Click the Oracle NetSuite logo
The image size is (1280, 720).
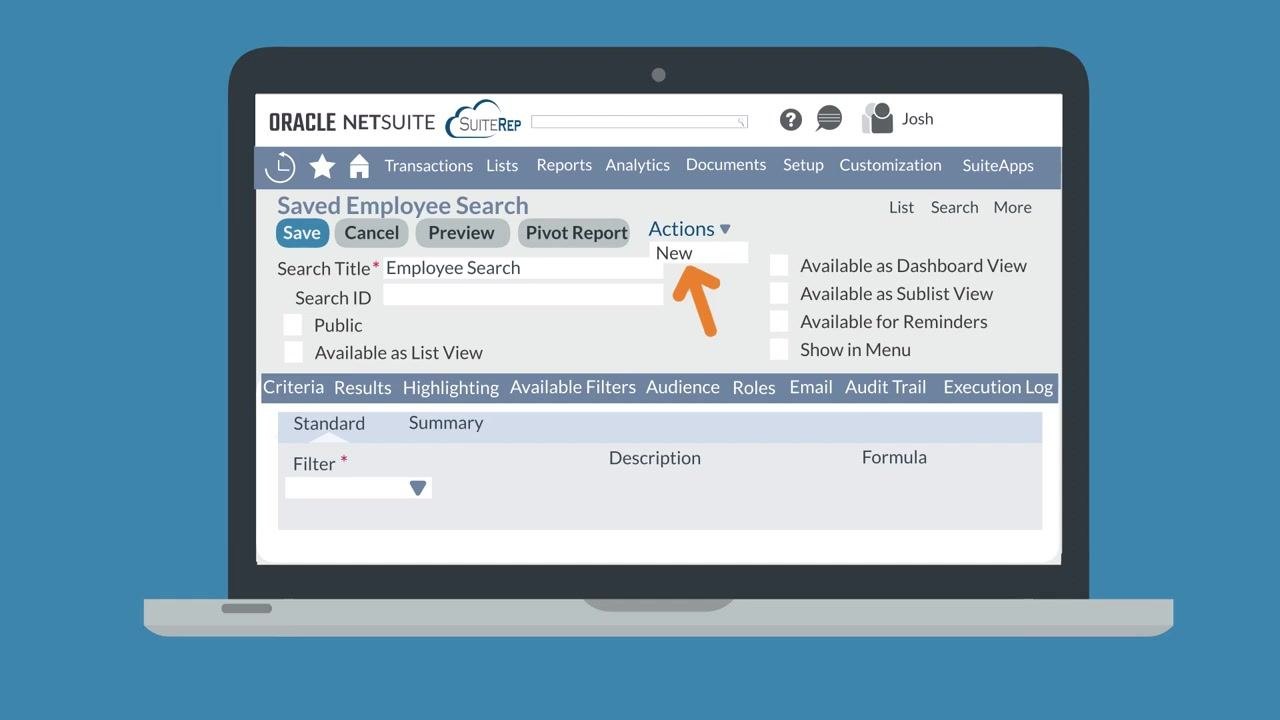tap(352, 122)
